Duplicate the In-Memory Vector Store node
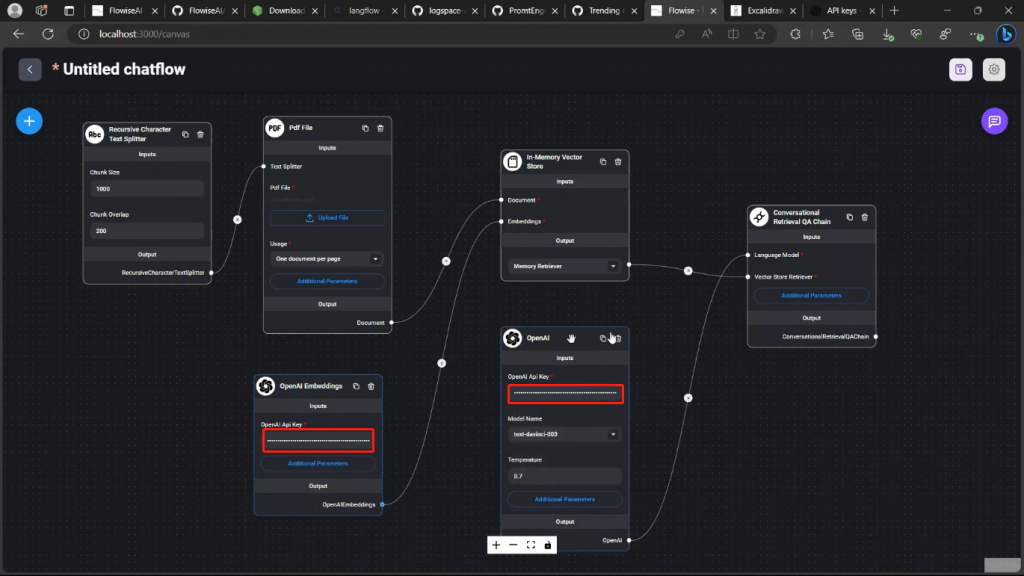The height and width of the screenshot is (576, 1024). 603,161
